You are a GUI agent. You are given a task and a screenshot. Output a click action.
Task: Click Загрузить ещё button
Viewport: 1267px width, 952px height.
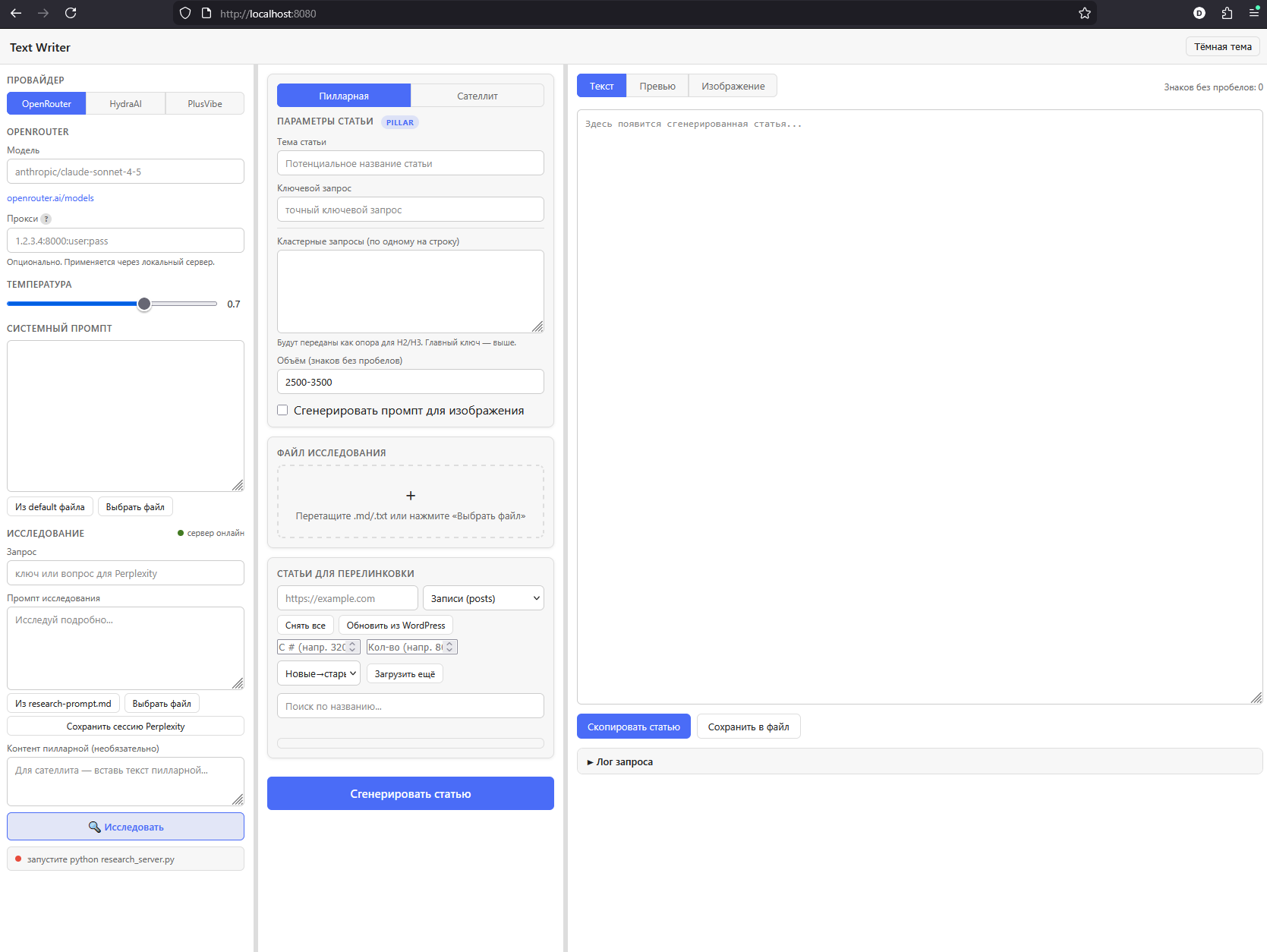point(405,673)
